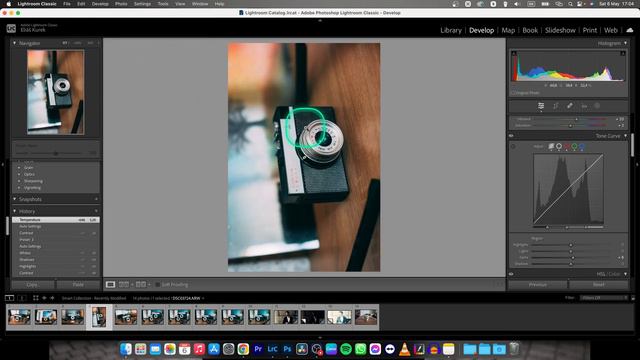Click the second window display icon
This screenshot has height=360, width=640.
click(22, 298)
